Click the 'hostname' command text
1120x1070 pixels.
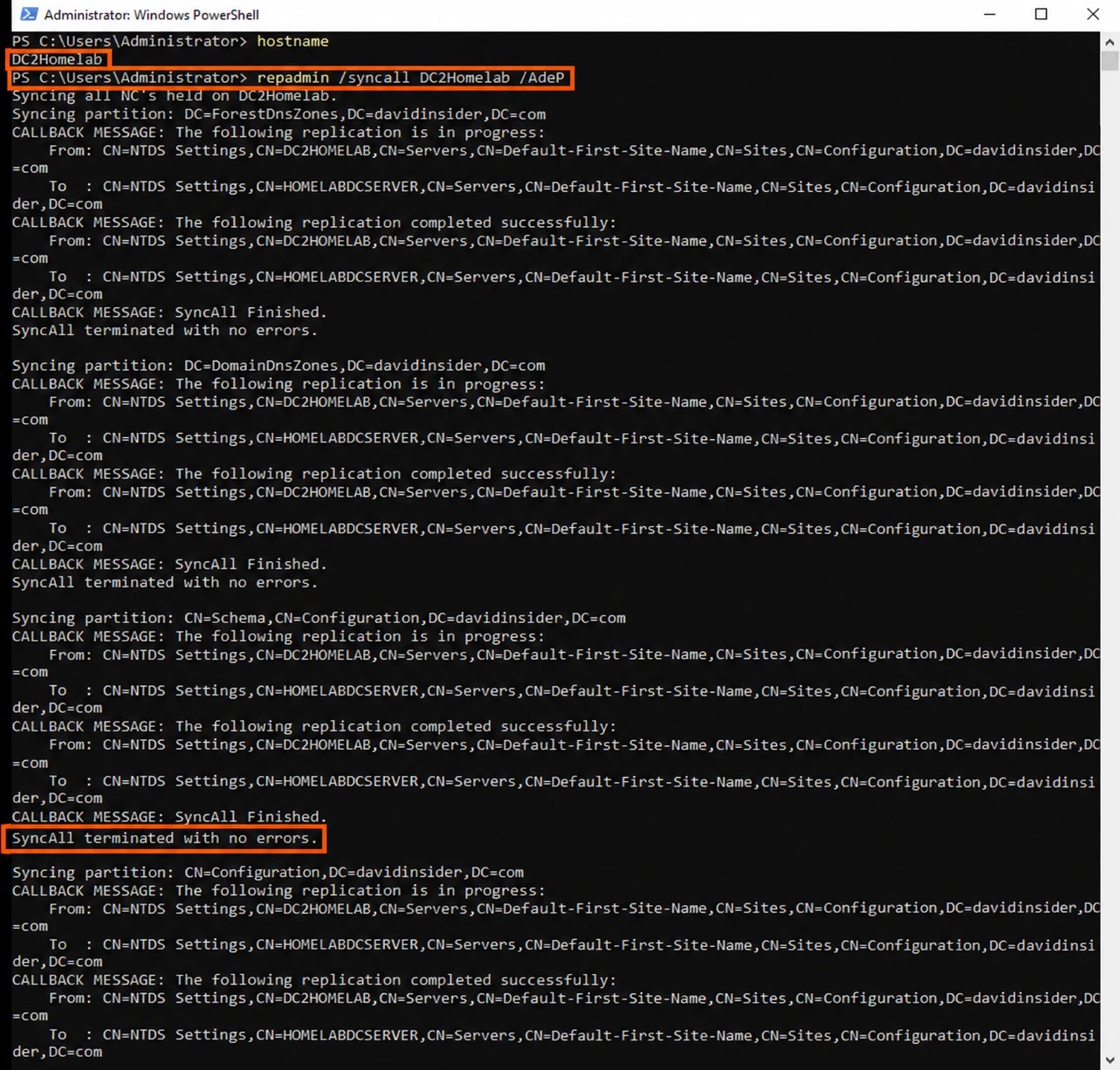coord(292,41)
